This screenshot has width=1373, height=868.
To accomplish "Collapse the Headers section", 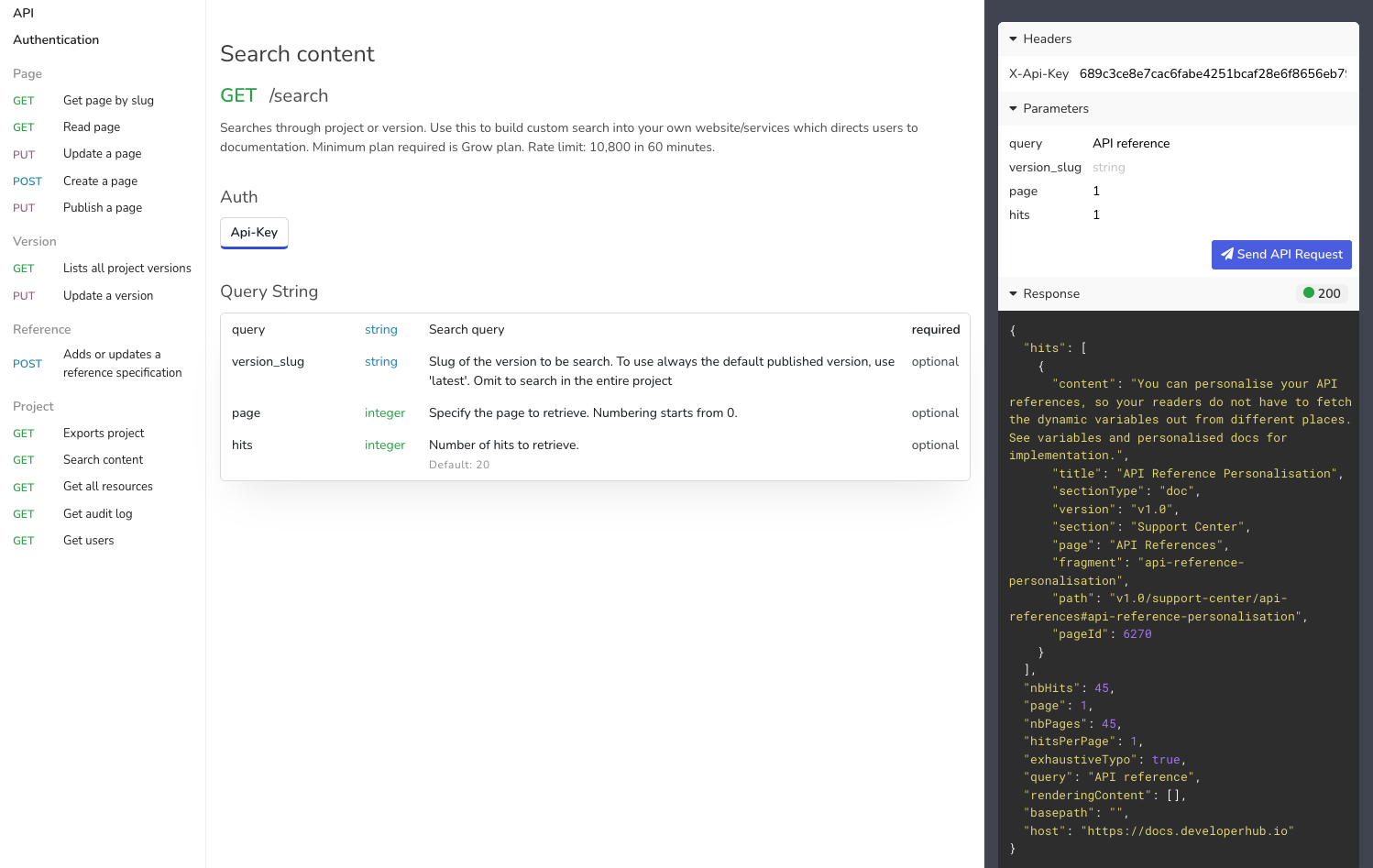I will (1014, 38).
